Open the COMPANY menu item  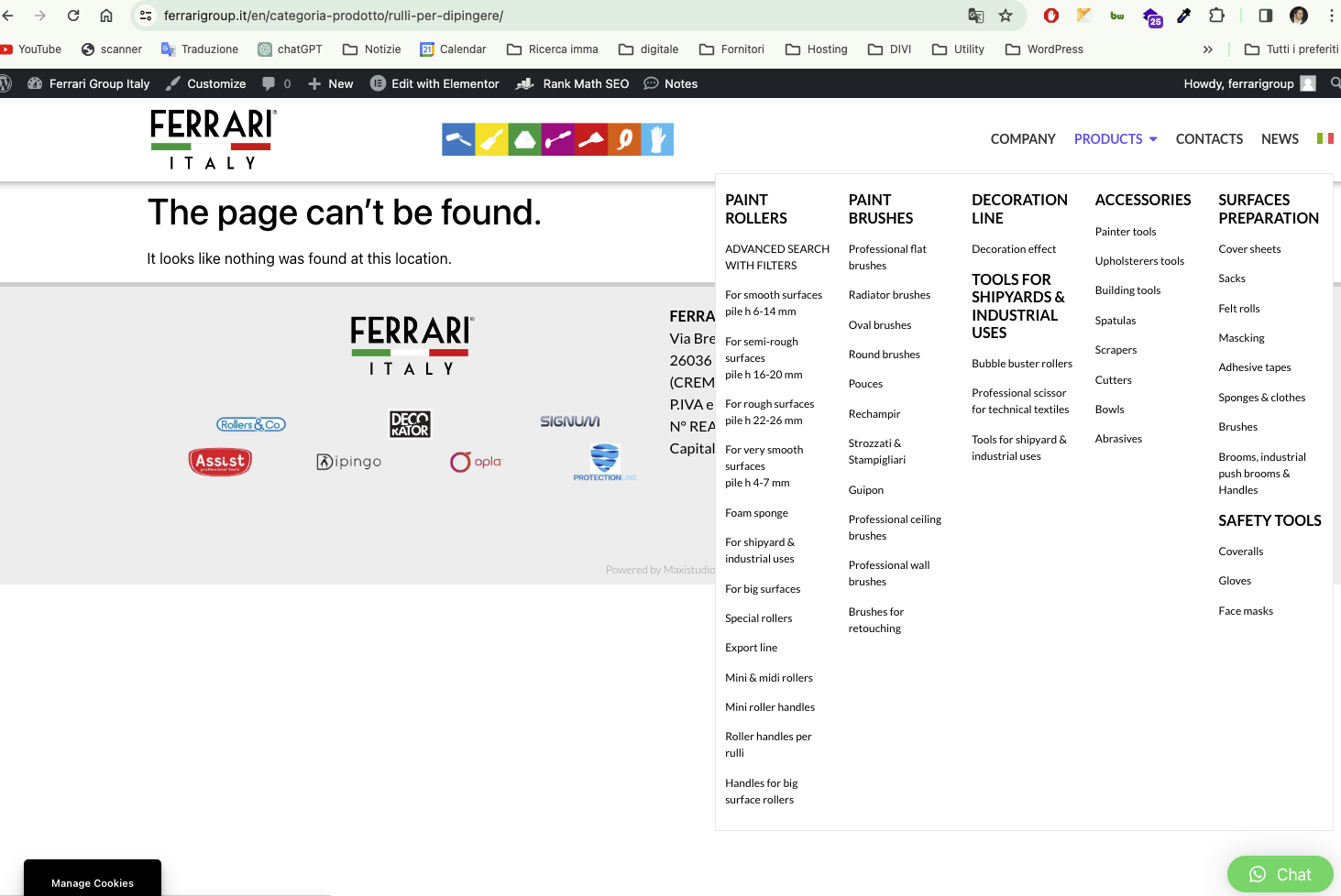pyautogui.click(x=1022, y=139)
